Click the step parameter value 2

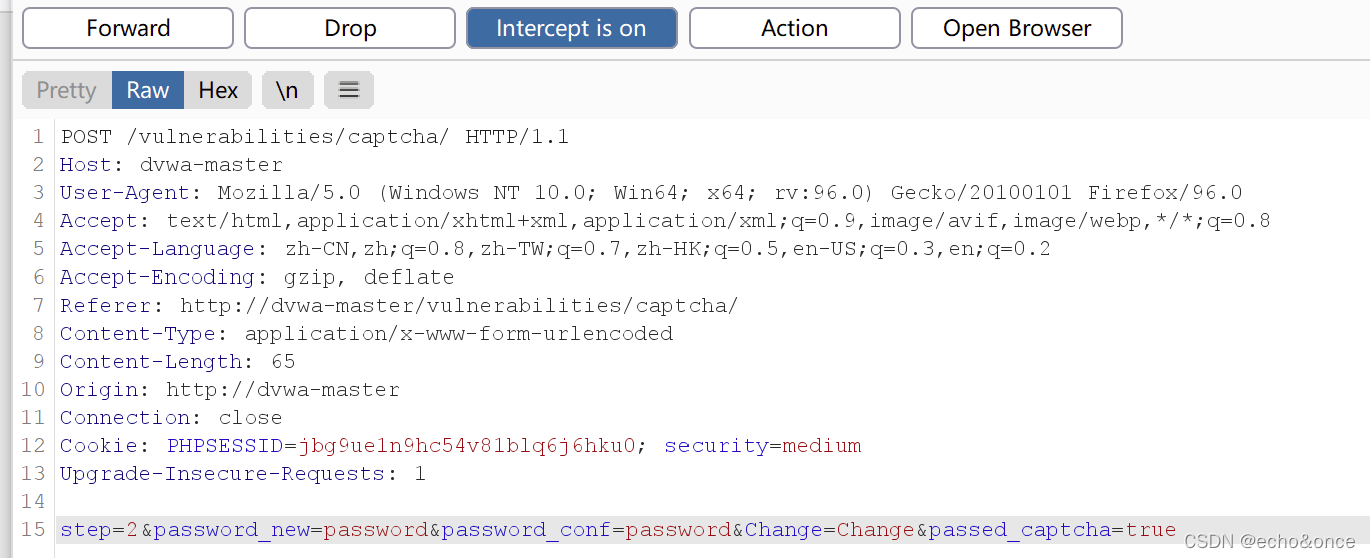point(132,529)
